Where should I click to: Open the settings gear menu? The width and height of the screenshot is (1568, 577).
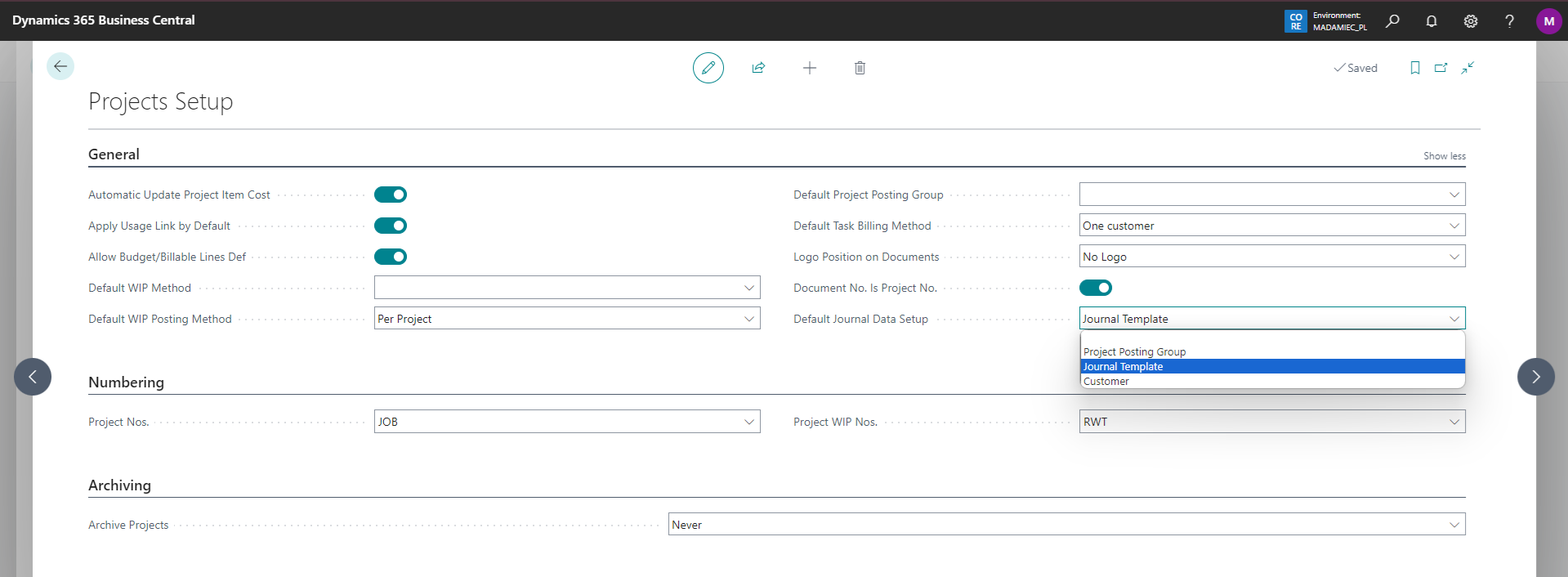click(1470, 21)
